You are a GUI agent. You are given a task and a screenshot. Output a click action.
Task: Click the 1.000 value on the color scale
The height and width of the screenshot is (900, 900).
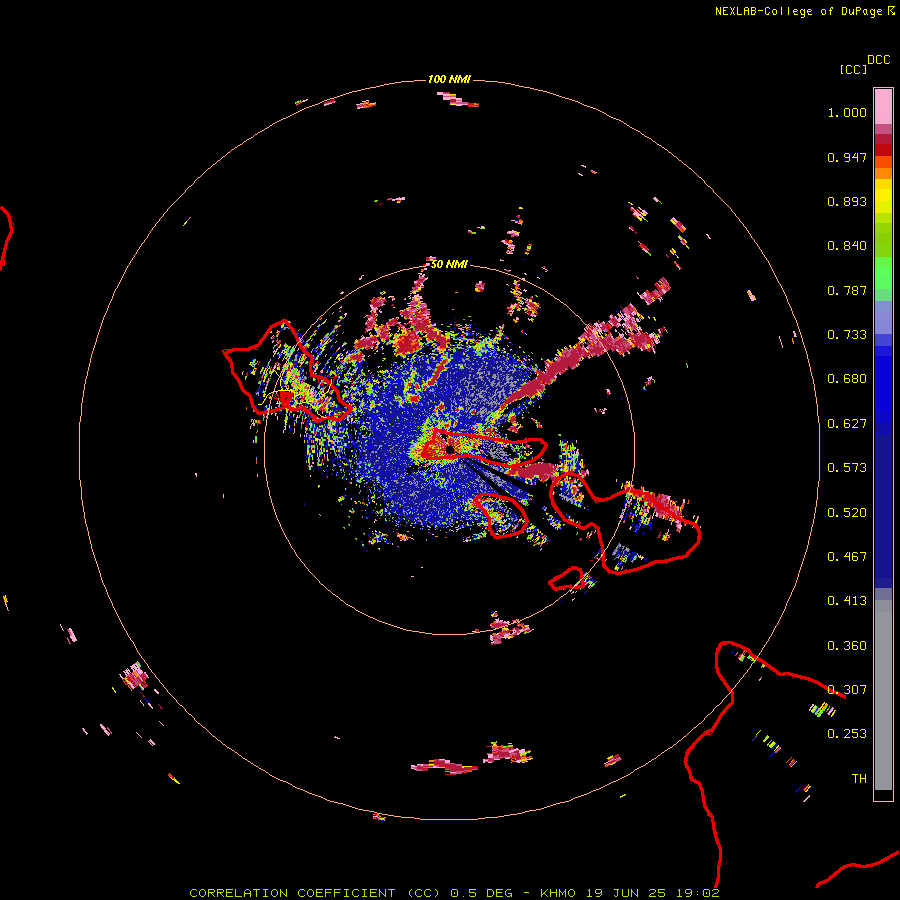[847, 112]
